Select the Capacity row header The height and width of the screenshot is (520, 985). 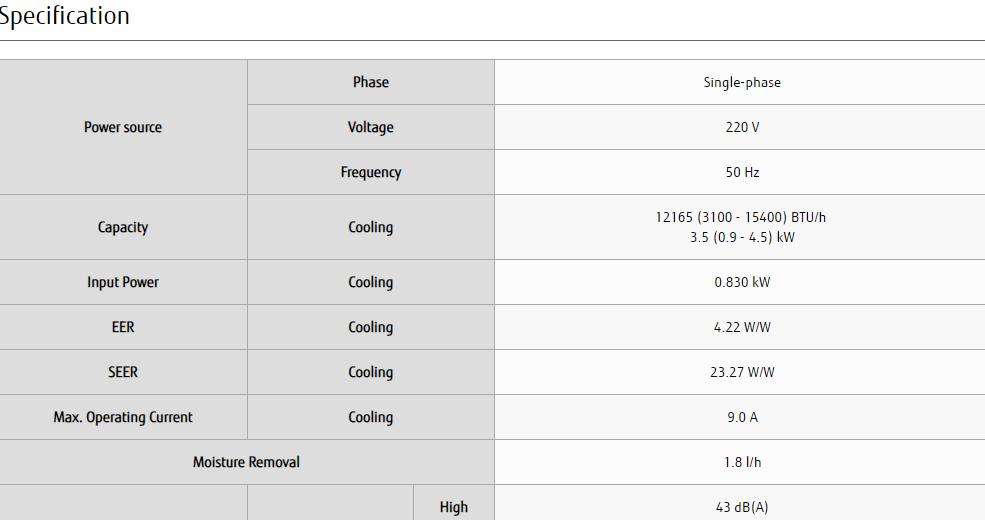point(123,227)
